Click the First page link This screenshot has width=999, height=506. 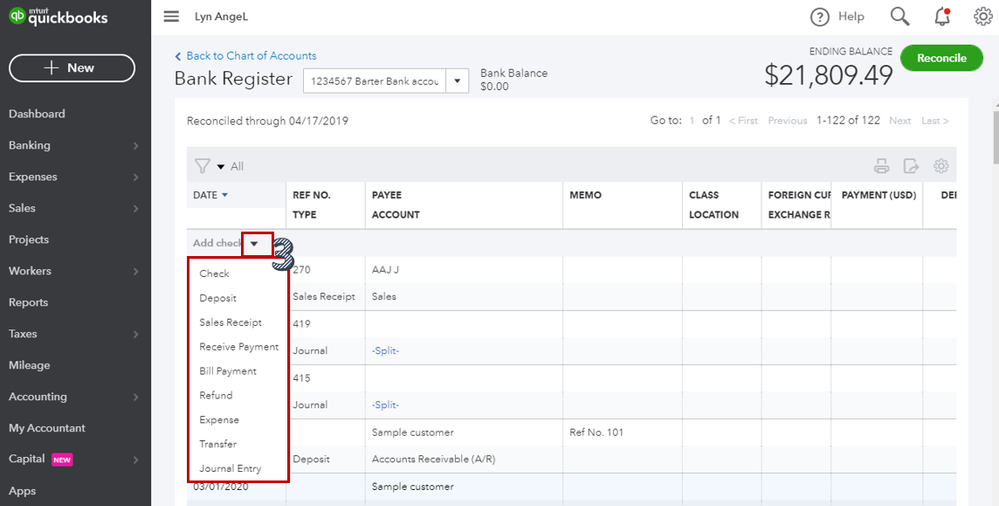(x=744, y=120)
